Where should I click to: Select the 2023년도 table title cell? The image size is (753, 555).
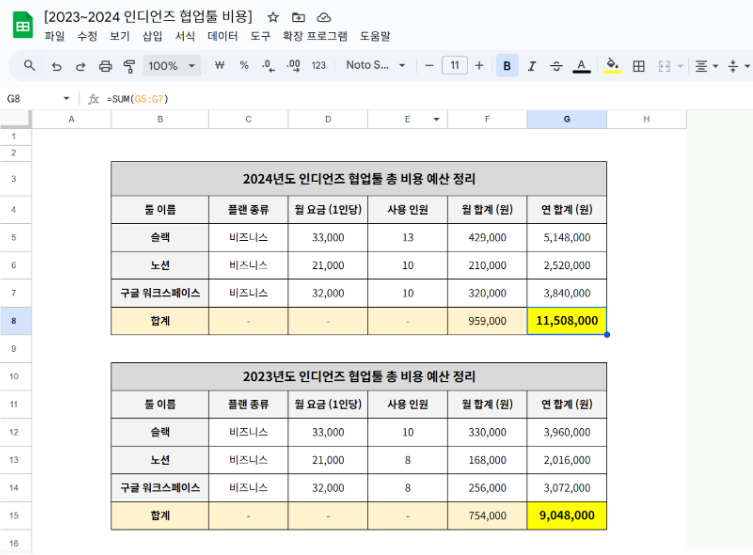click(359, 376)
